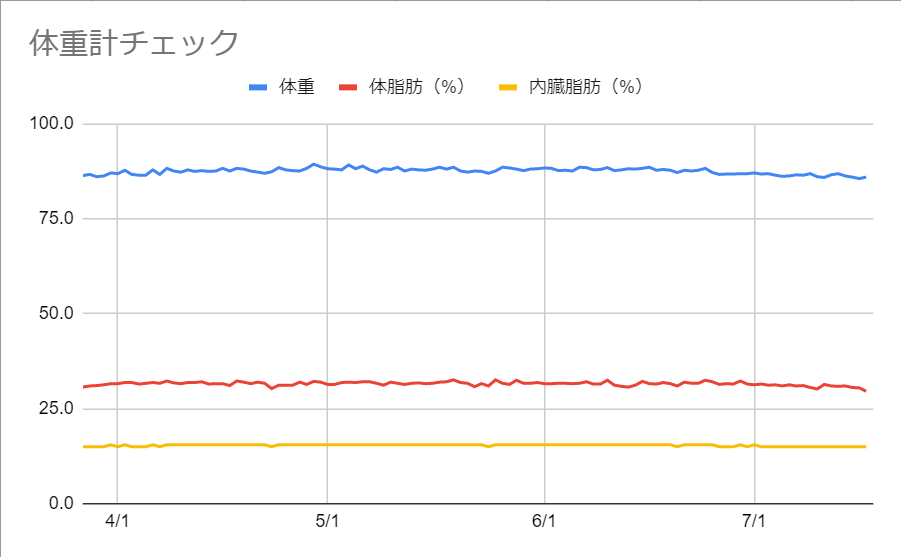Click the blue weight line near 5/1

tap(327, 168)
